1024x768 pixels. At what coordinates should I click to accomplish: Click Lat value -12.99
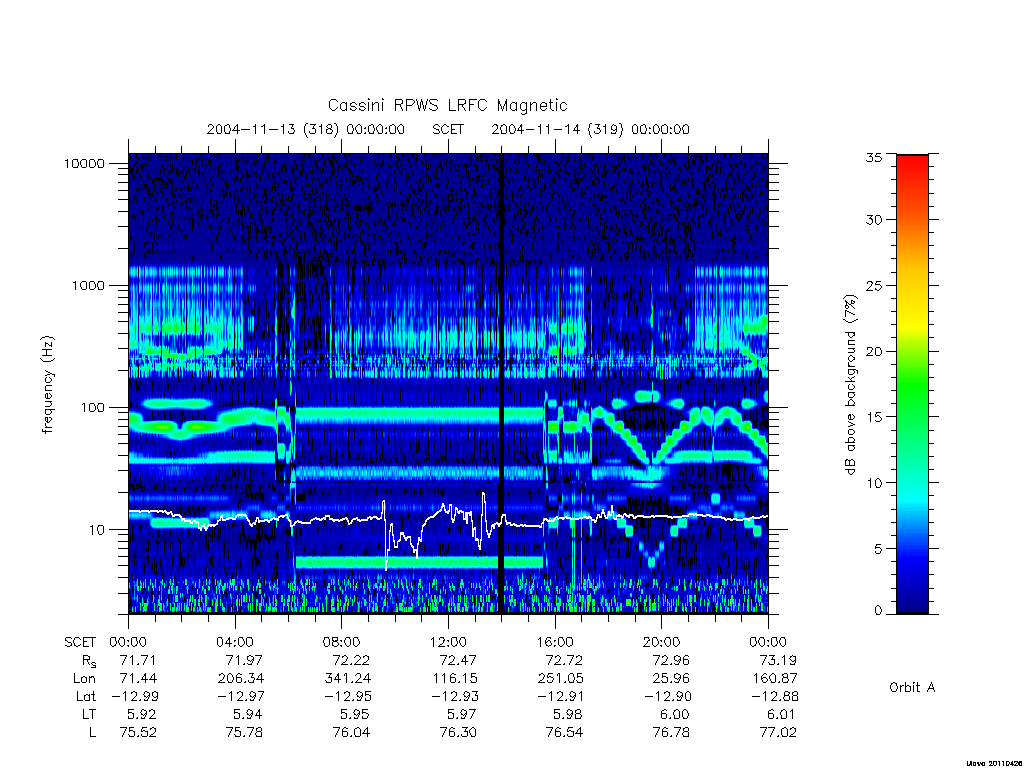[x=134, y=697]
